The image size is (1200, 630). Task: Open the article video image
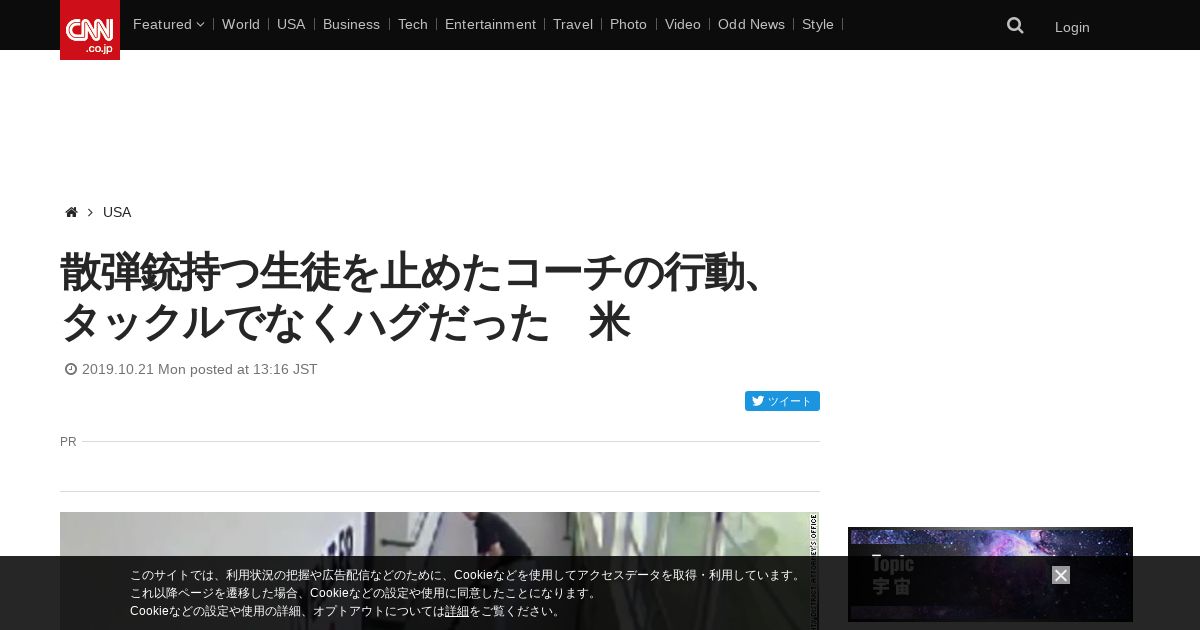coord(440,571)
